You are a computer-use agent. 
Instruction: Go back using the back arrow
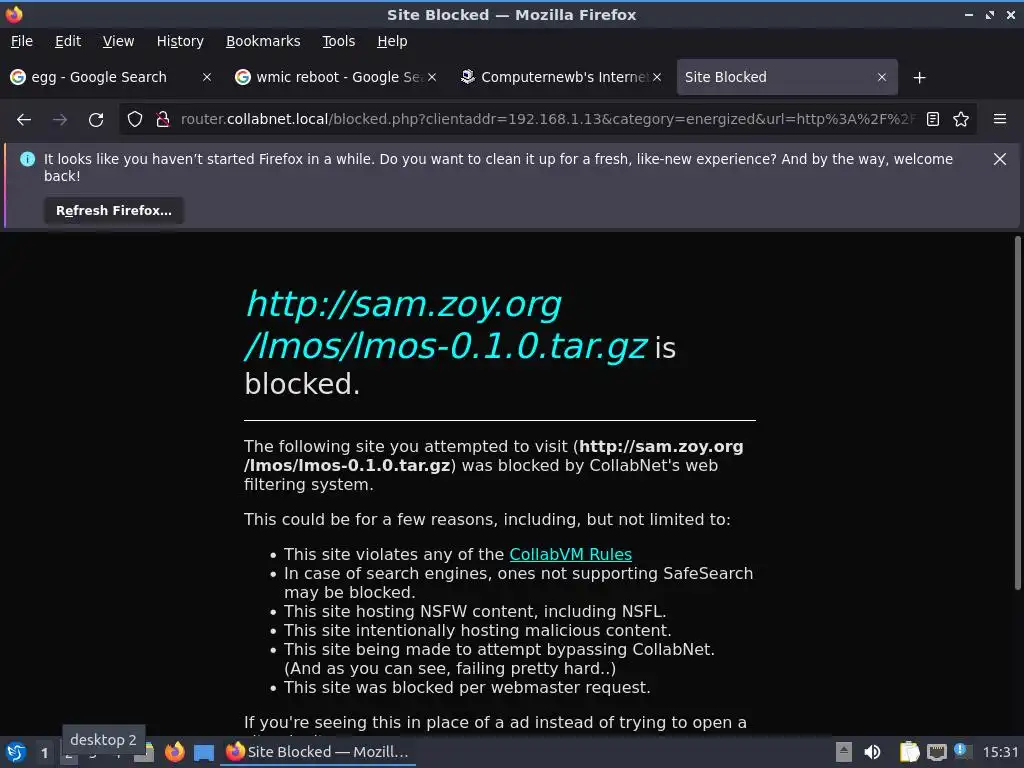pyautogui.click(x=24, y=120)
